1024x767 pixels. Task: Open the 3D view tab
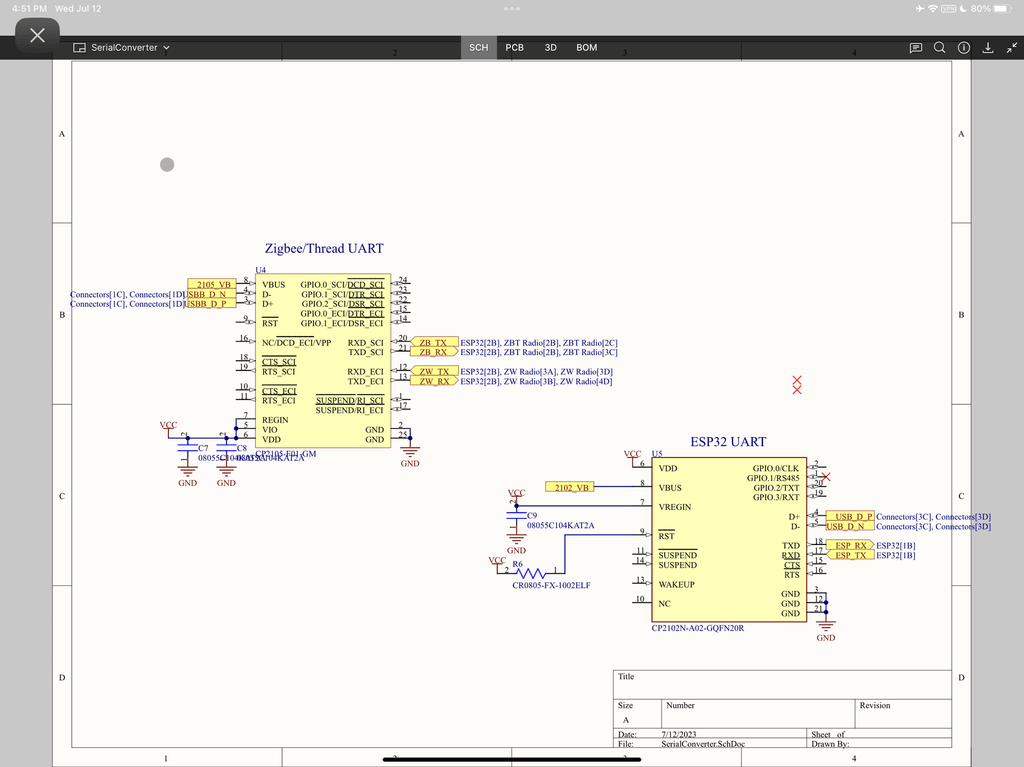click(x=551, y=48)
